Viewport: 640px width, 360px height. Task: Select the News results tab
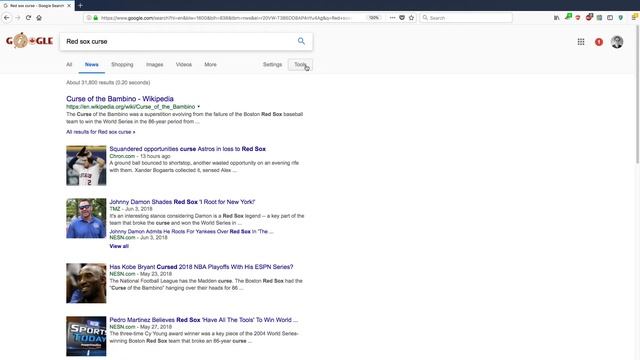(x=91, y=64)
